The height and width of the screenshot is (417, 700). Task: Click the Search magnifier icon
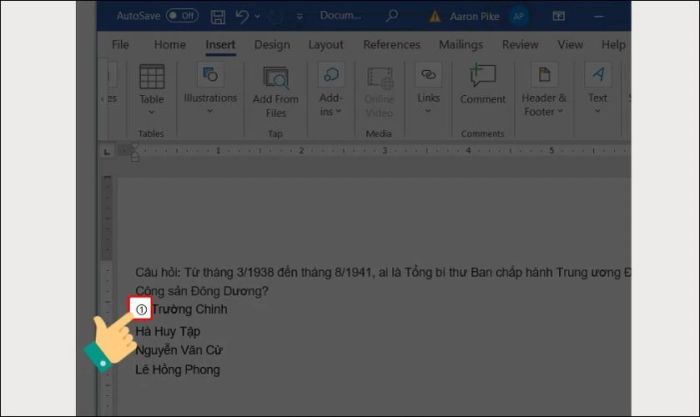[x=392, y=16]
